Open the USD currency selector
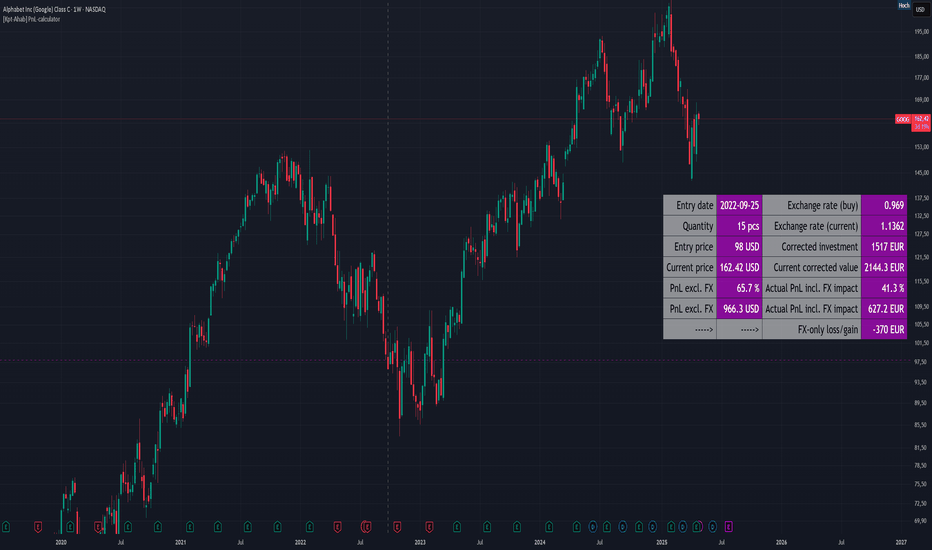Viewport: 932px width, 550px height. tap(920, 10)
